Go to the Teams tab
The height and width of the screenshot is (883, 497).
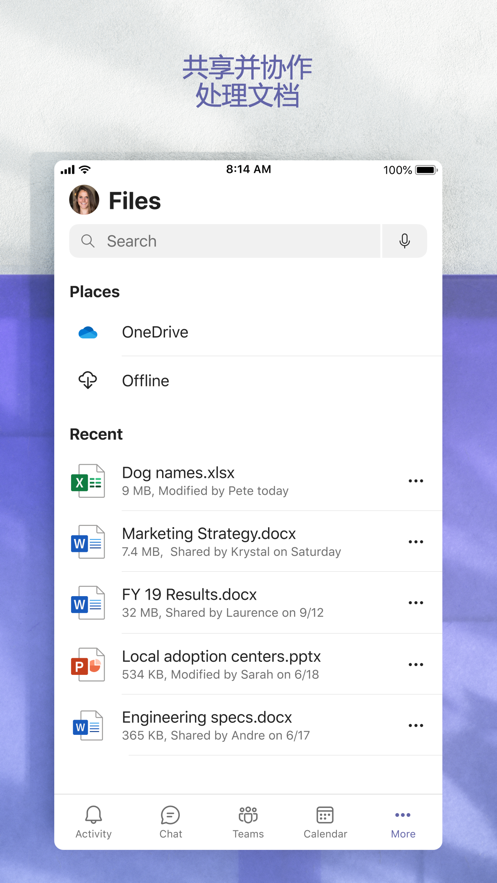(248, 822)
